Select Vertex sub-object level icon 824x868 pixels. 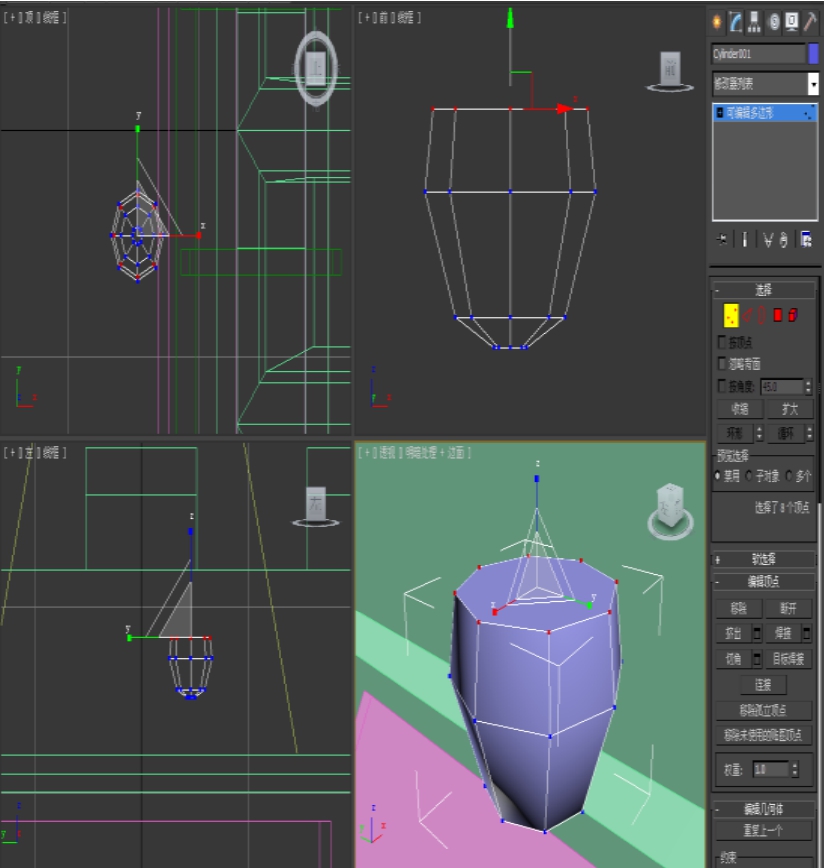pyautogui.click(x=731, y=315)
